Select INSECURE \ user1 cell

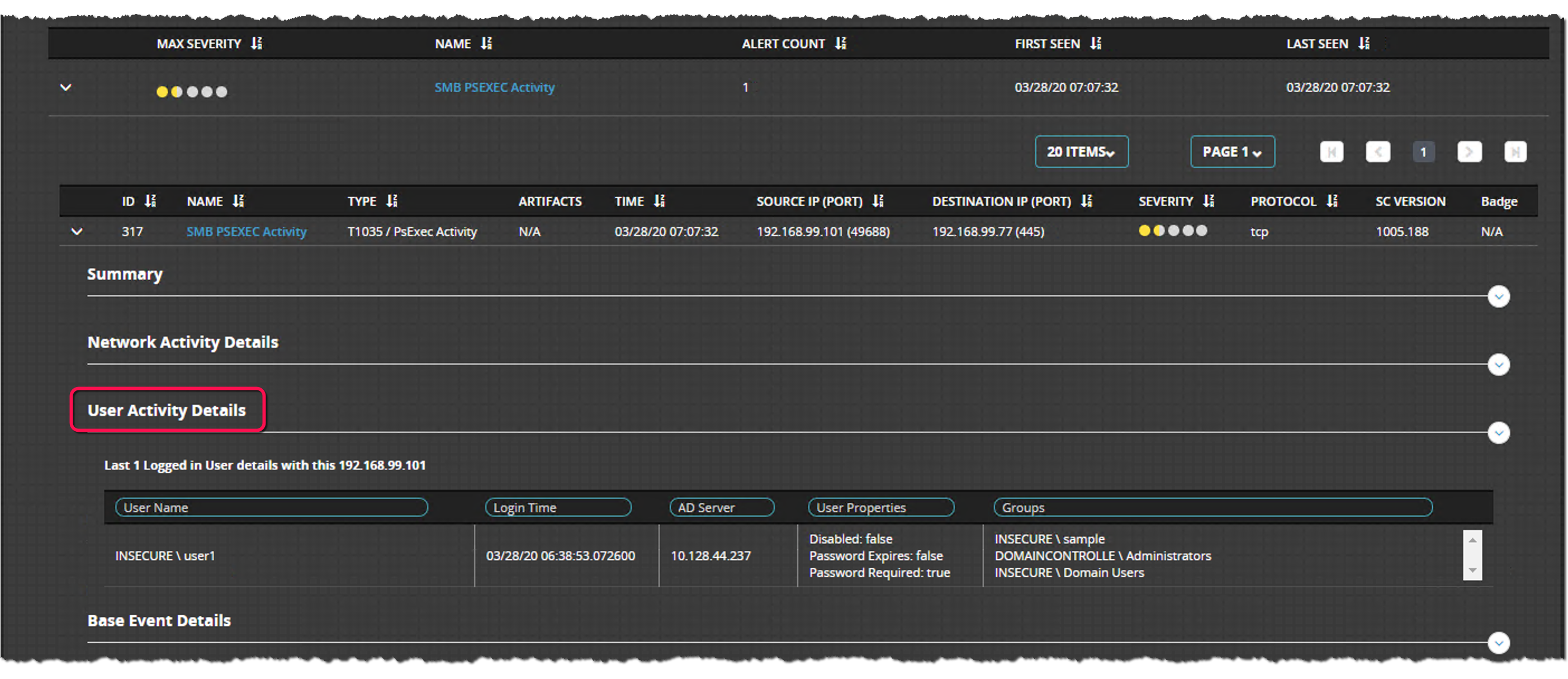coord(165,555)
